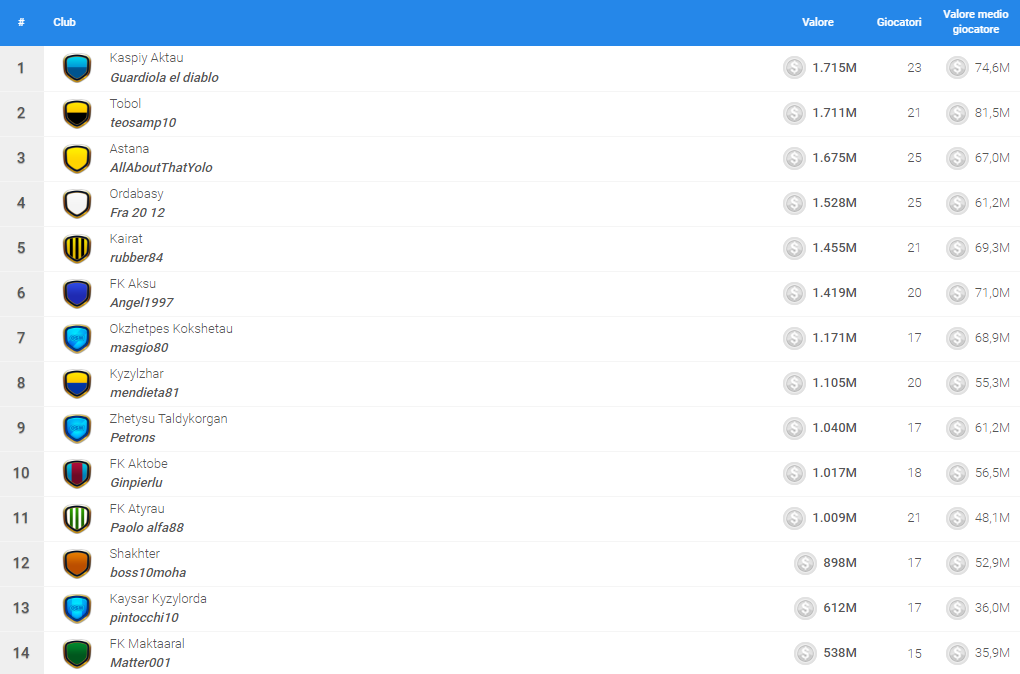
Task: Click the rank number 10 cell
Action: point(21,473)
